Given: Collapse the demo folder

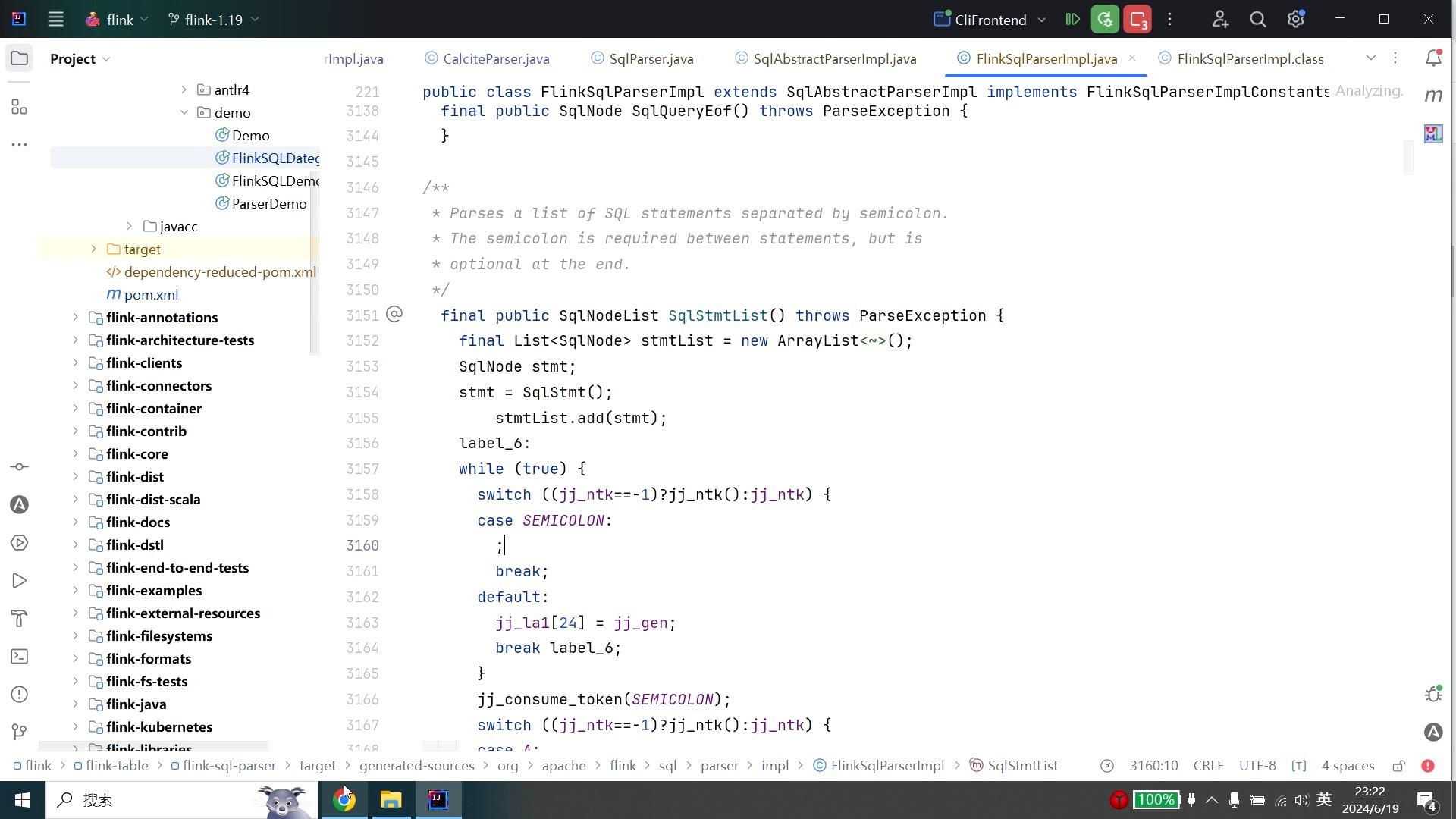Looking at the screenshot, I should point(184,112).
